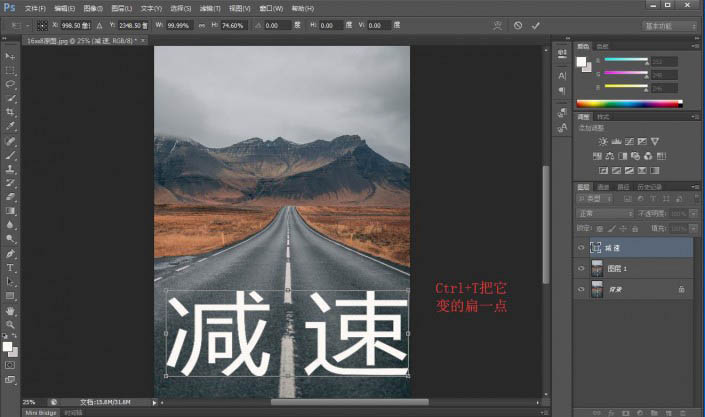This screenshot has height=417, width=705.
Task: Click the reference point locator grid
Action: pos(42,26)
